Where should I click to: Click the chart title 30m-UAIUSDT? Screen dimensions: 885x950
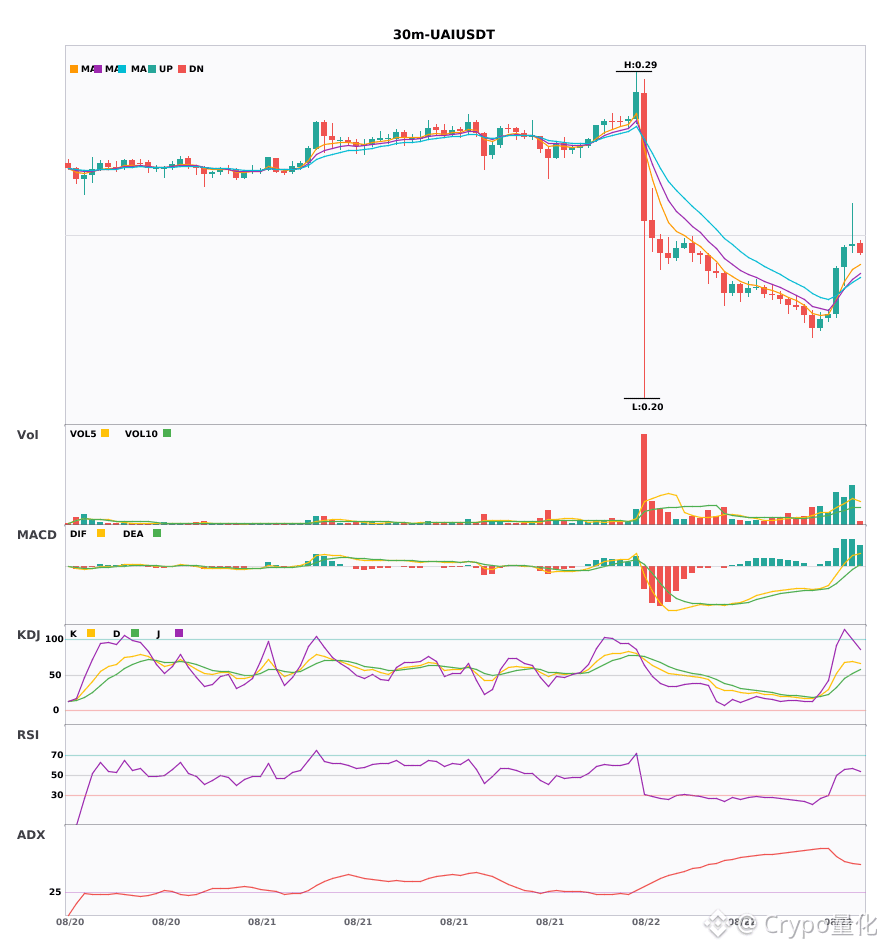click(x=444, y=35)
